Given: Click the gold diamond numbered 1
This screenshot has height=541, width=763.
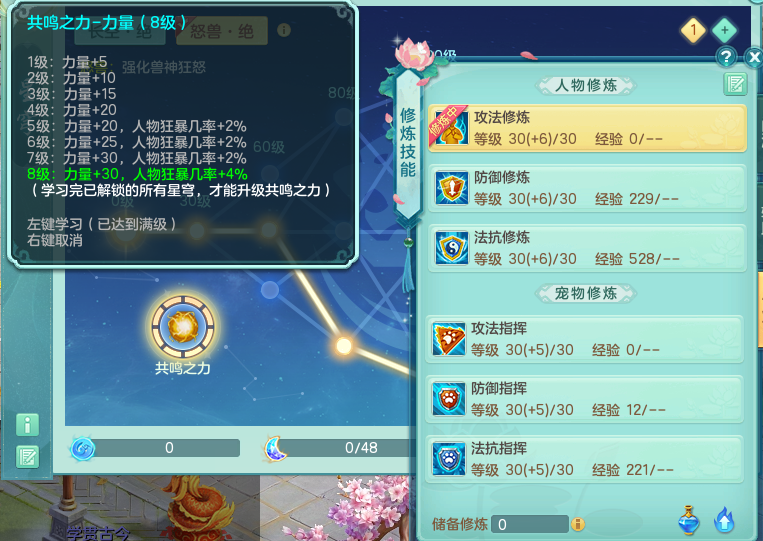Looking at the screenshot, I should pos(693,31).
